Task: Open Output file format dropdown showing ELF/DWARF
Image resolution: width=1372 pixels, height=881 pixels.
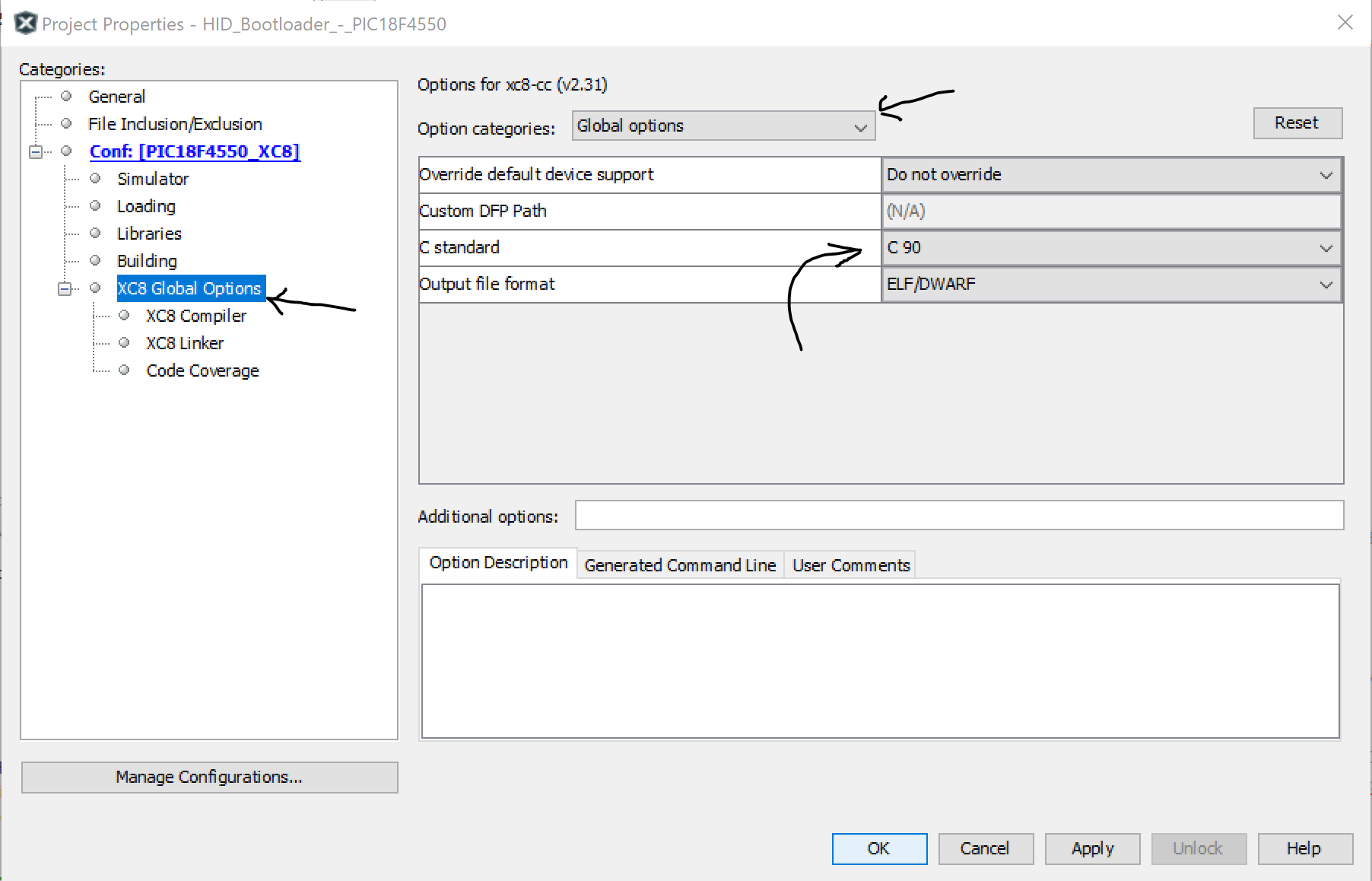Action: pos(1111,285)
